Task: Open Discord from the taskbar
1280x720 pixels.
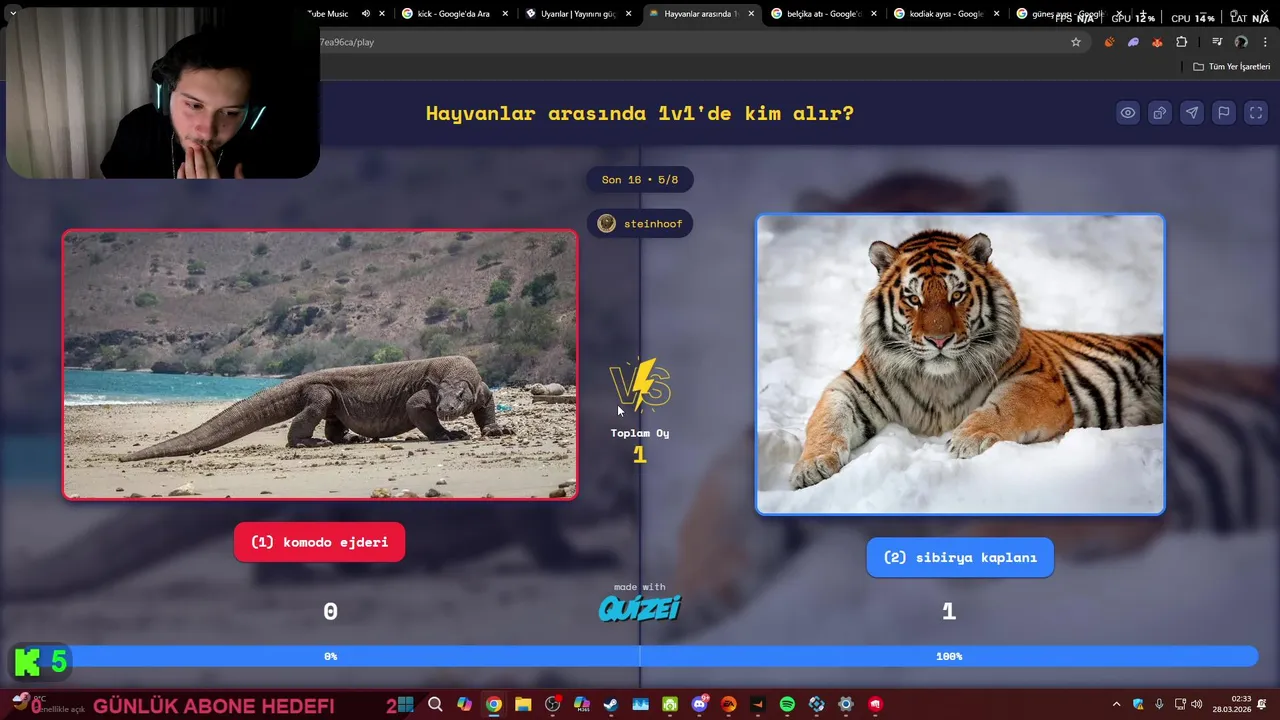Action: point(699,704)
